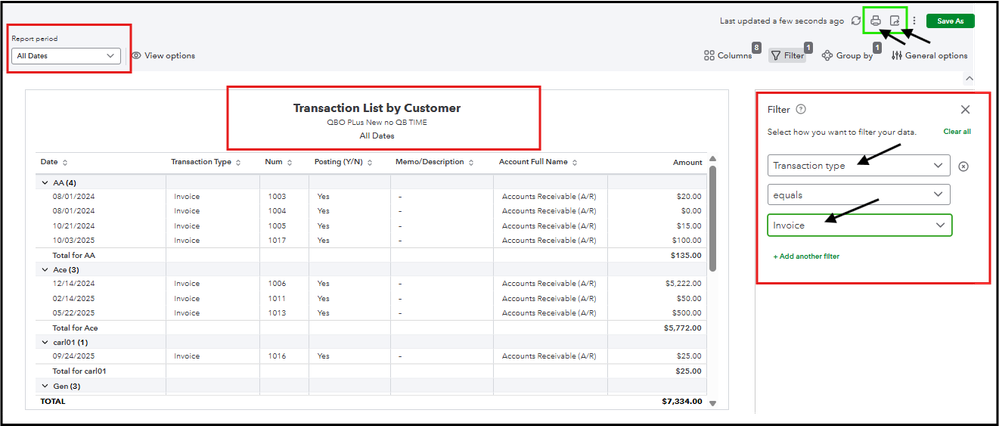
Task: Click the Filter help question icon
Action: coord(801,109)
